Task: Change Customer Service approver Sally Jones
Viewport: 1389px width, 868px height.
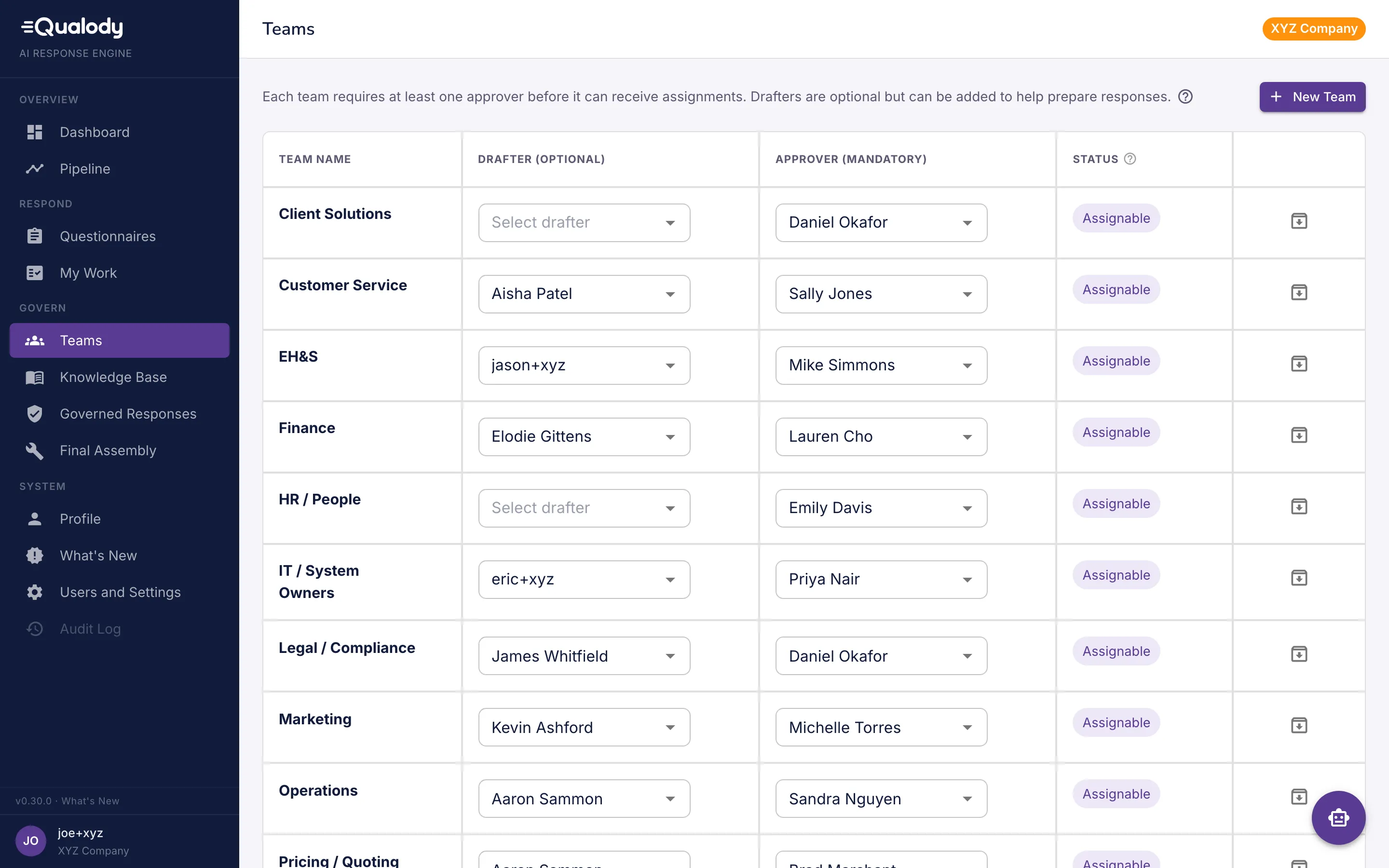Action: (881, 294)
